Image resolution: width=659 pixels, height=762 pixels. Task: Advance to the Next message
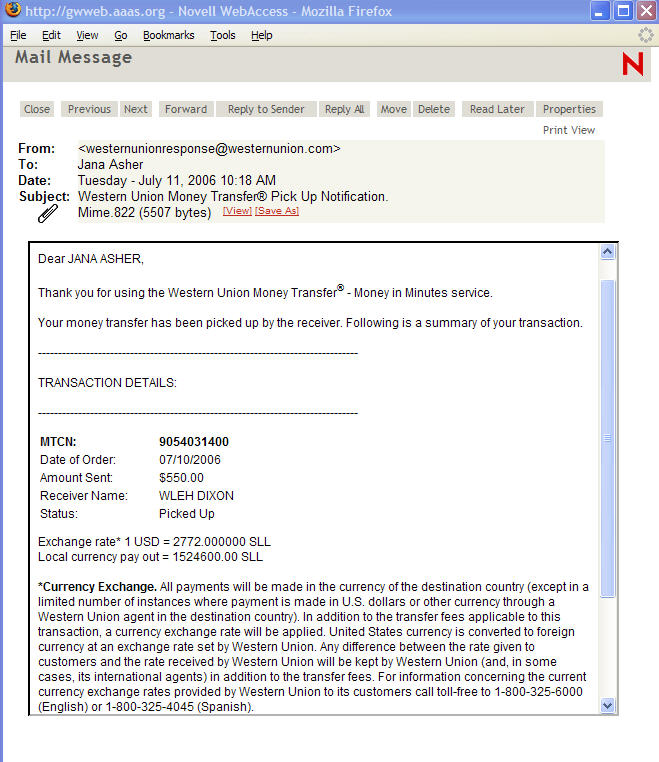coord(136,109)
